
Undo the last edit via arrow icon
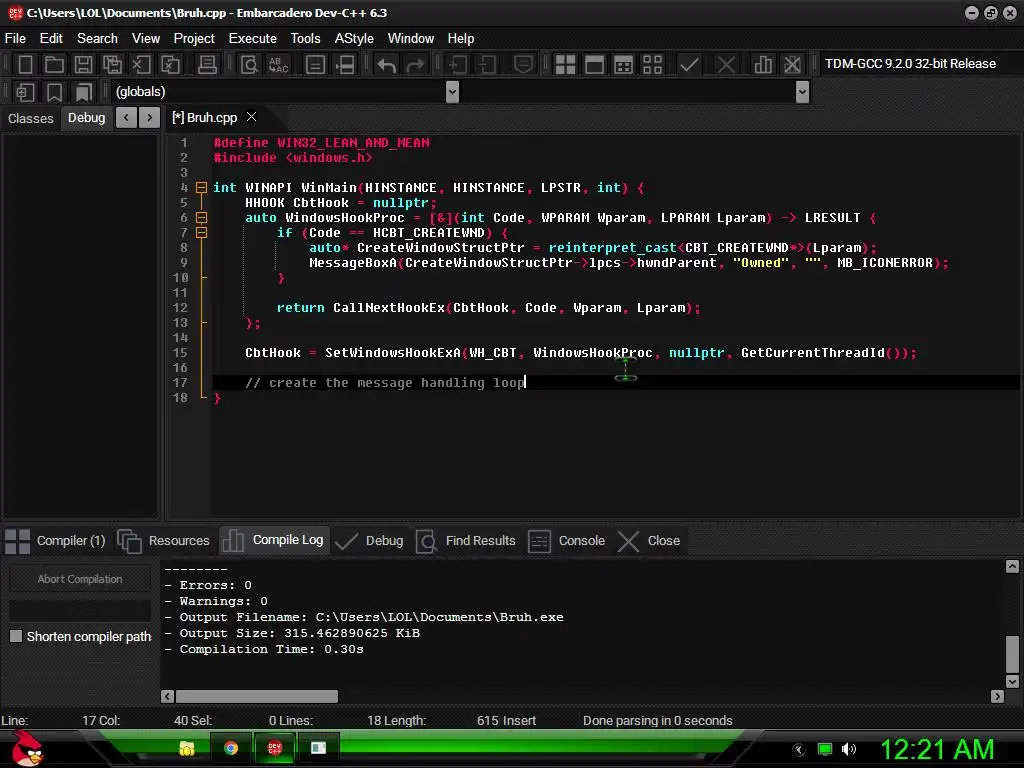(x=387, y=64)
